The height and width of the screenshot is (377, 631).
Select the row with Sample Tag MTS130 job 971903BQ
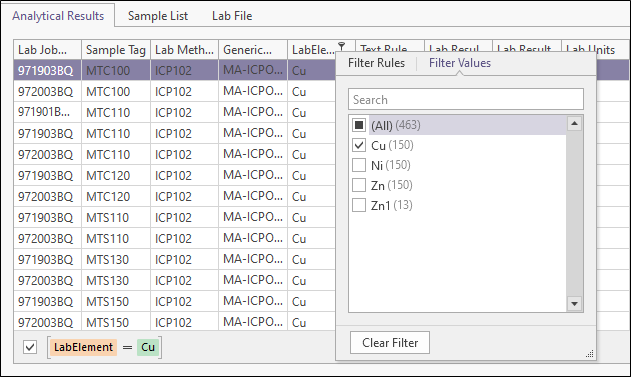(174, 260)
